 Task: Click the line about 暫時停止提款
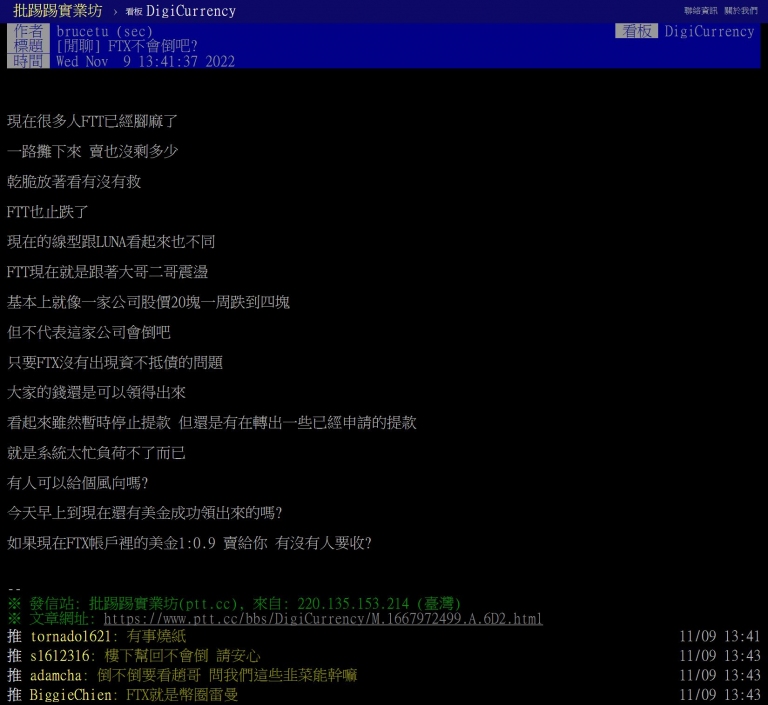point(212,423)
